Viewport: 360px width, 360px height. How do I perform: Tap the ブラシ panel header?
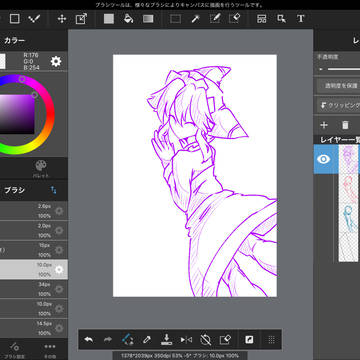(14, 190)
